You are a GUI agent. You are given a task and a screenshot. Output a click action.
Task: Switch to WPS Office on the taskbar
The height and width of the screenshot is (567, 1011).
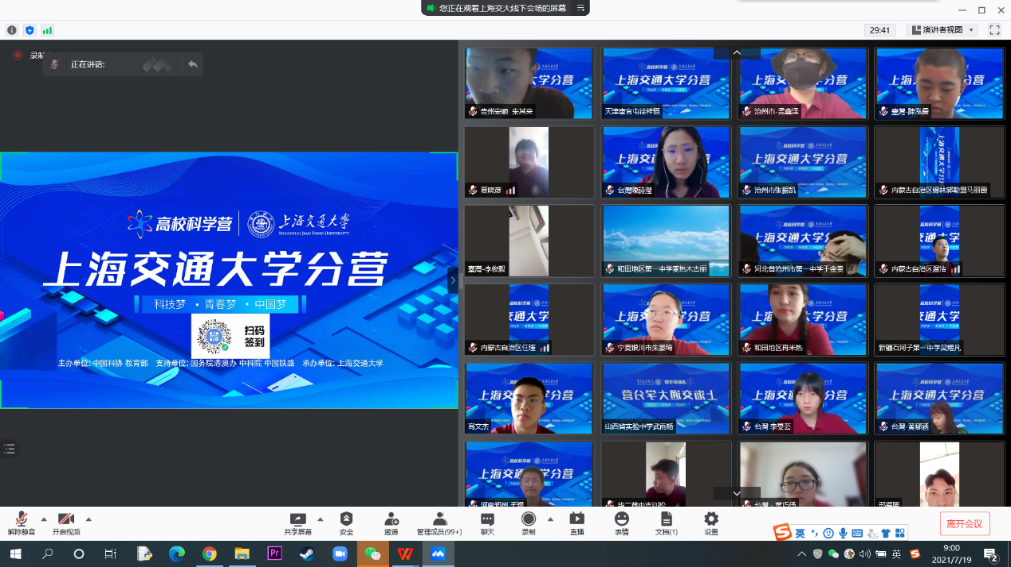pos(405,553)
